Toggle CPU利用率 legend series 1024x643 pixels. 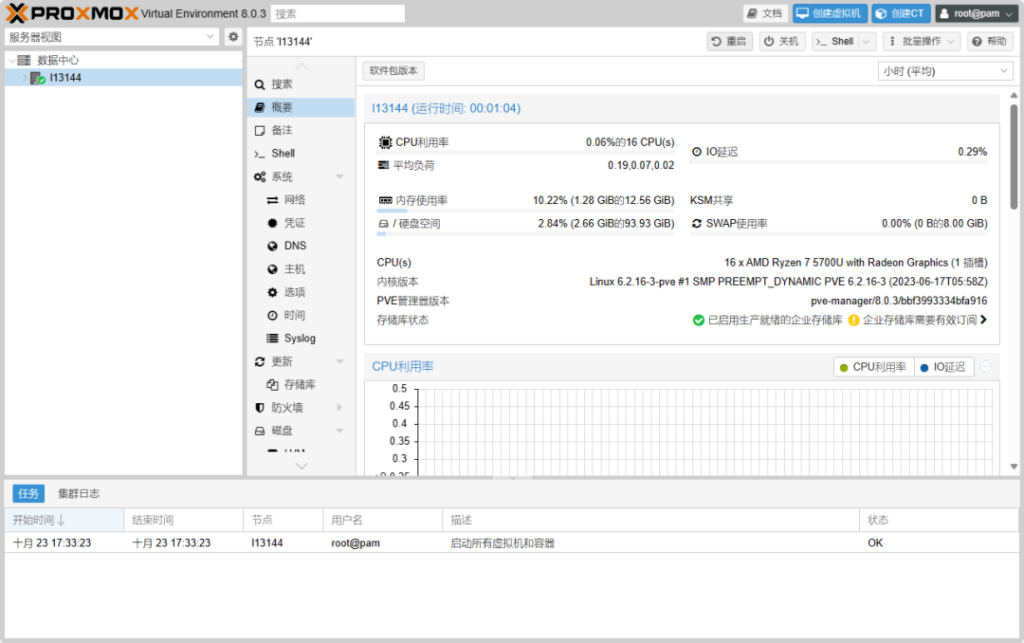[x=873, y=367]
